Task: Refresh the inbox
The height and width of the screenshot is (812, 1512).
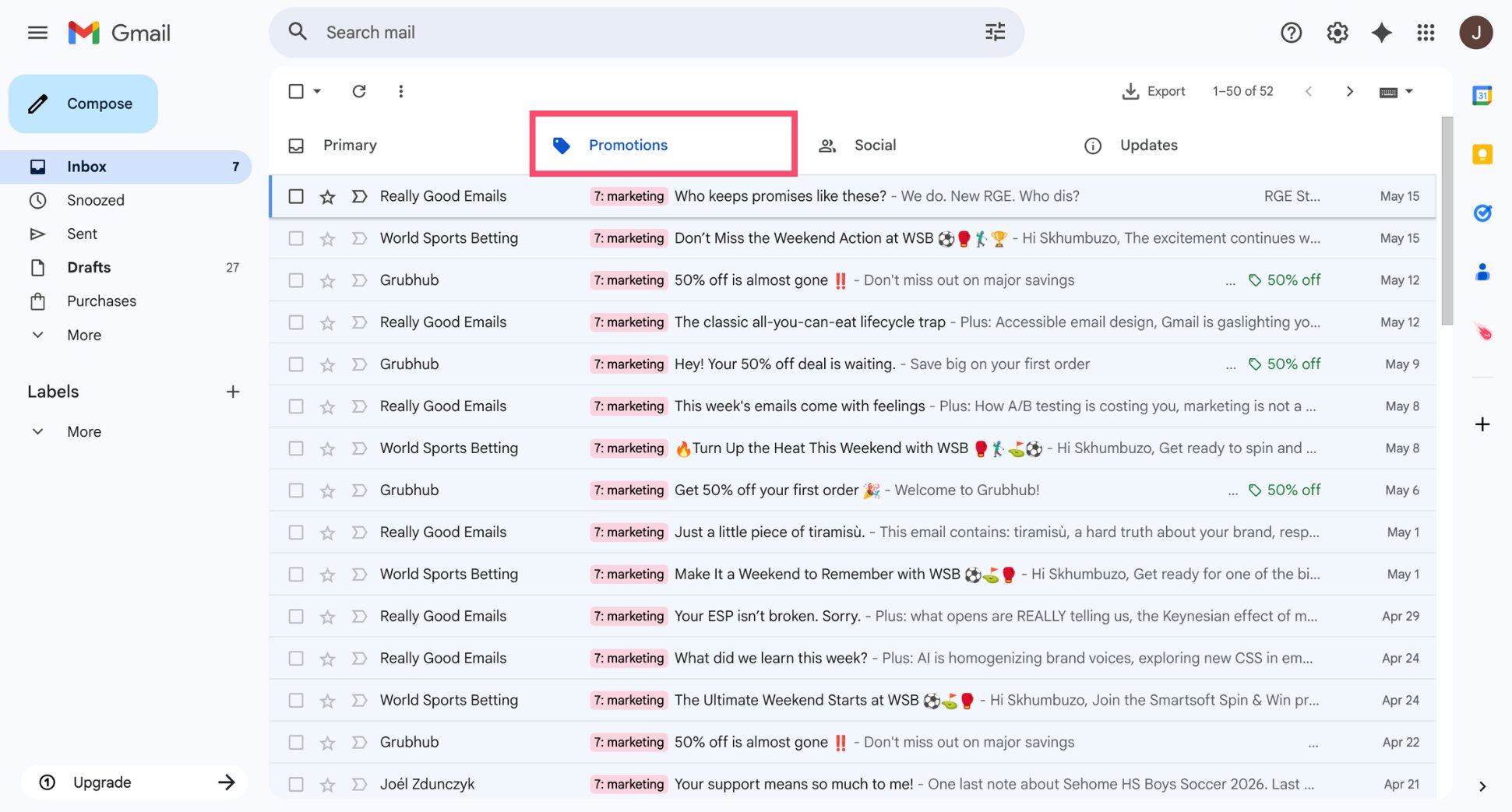Action: click(358, 91)
